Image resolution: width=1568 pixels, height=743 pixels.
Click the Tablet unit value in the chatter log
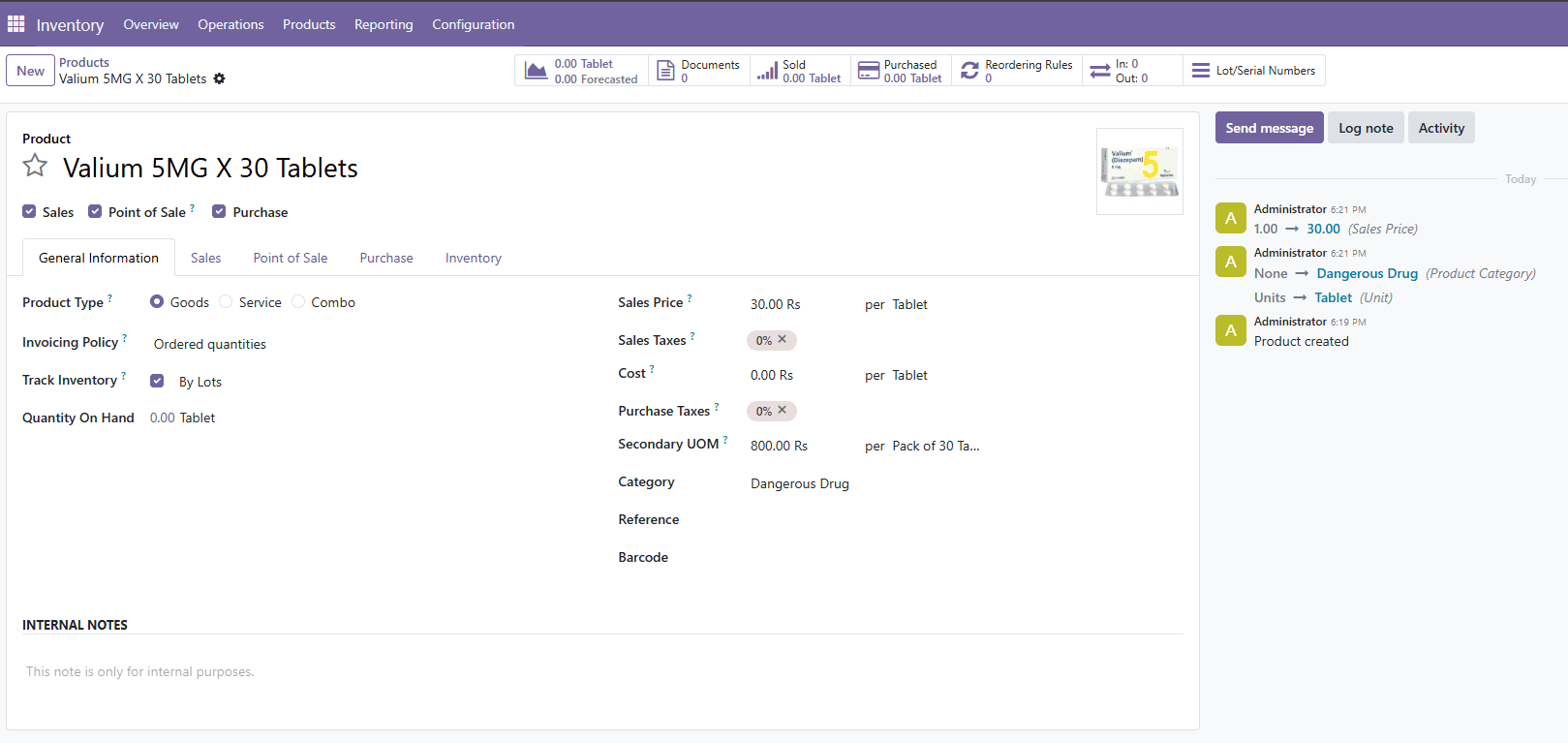[x=1333, y=297]
